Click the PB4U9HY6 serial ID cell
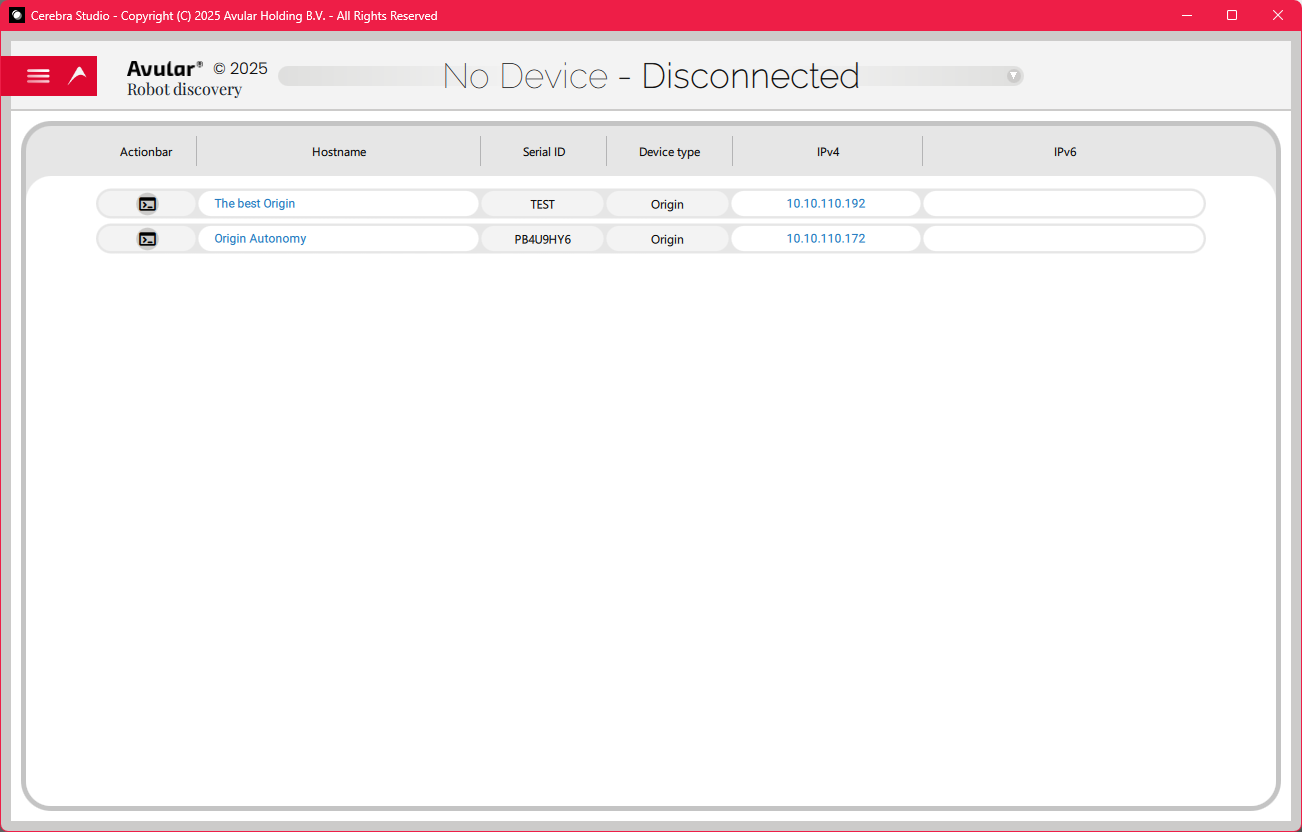Image resolution: width=1302 pixels, height=832 pixels. tap(543, 239)
